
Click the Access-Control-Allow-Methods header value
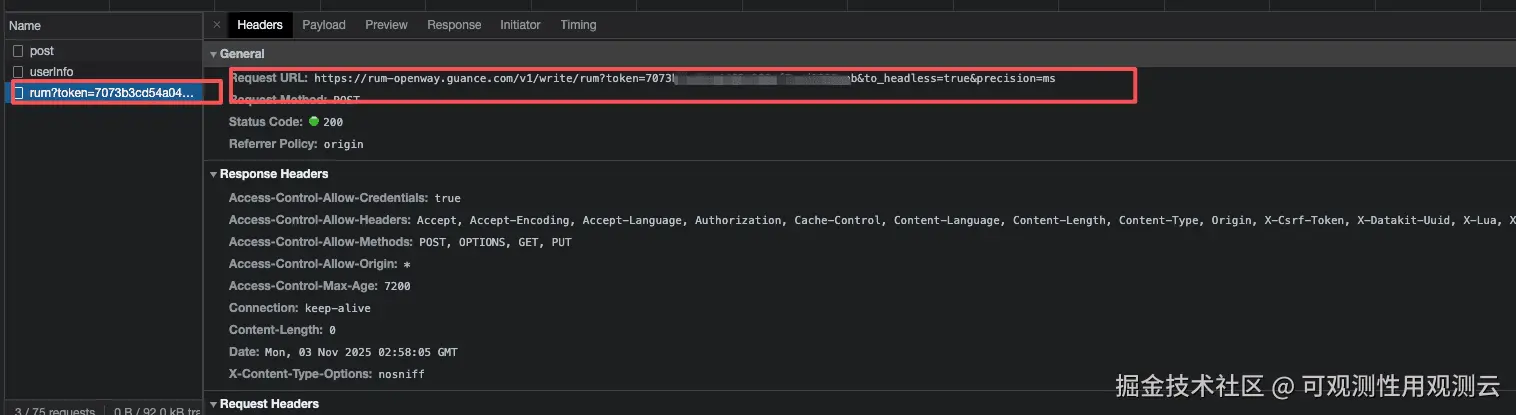(x=495, y=242)
